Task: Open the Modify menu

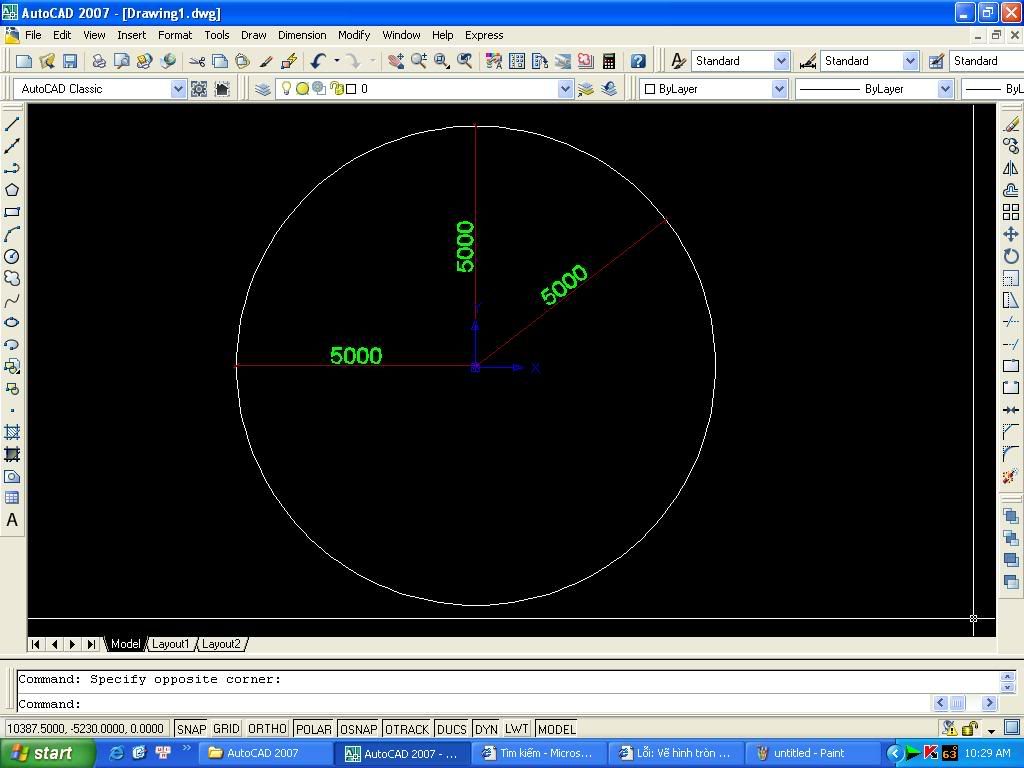Action: pos(354,35)
